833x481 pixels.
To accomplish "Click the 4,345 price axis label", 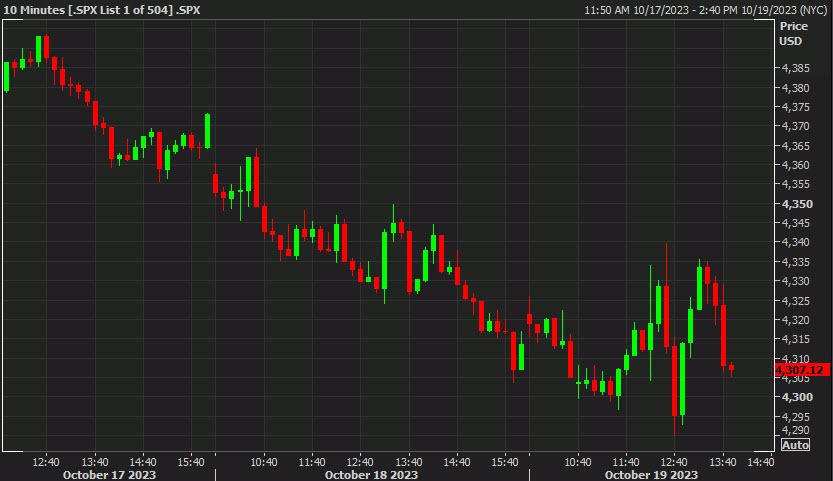I will click(795, 223).
